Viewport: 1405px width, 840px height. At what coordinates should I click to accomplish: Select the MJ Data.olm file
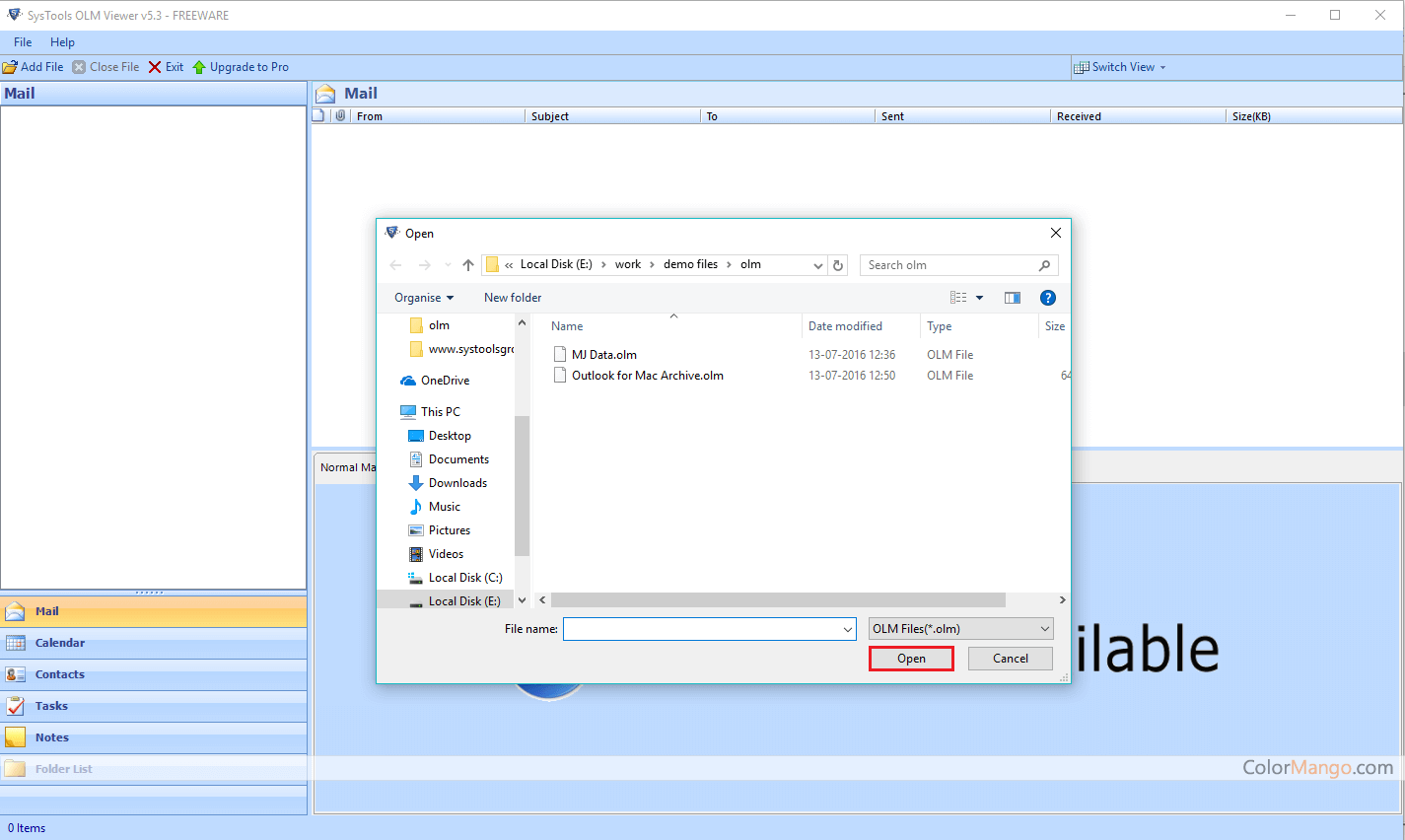[595, 355]
